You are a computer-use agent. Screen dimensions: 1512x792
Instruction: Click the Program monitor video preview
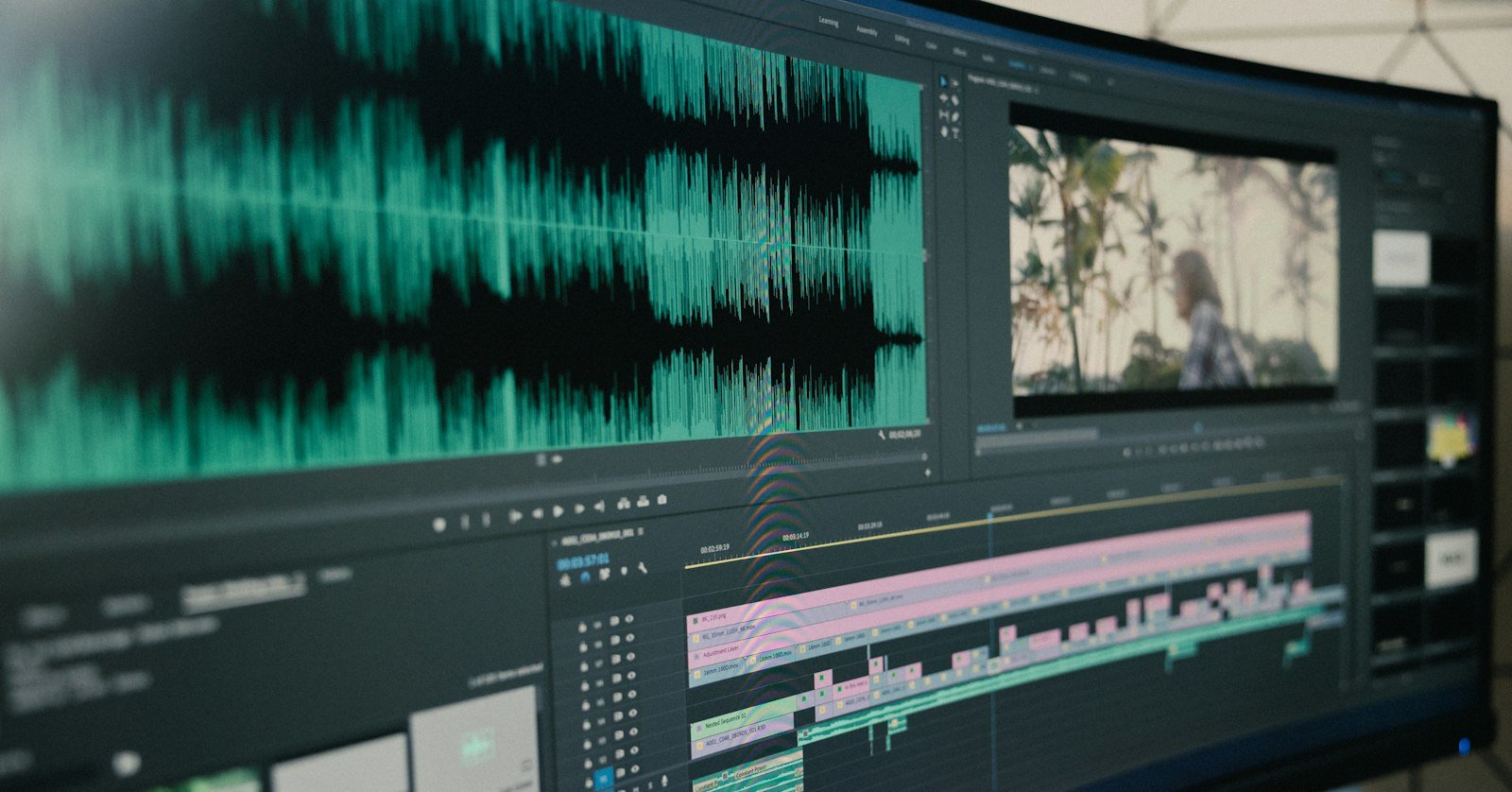coord(1174,260)
